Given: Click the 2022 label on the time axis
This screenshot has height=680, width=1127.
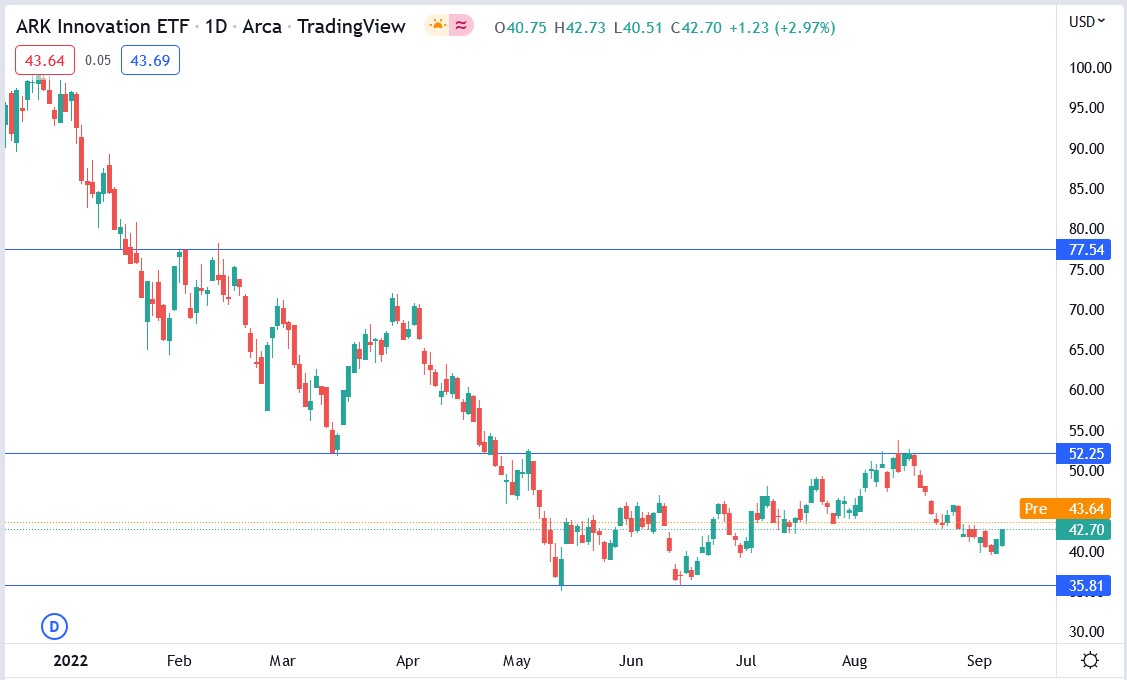Looking at the screenshot, I should (69, 661).
